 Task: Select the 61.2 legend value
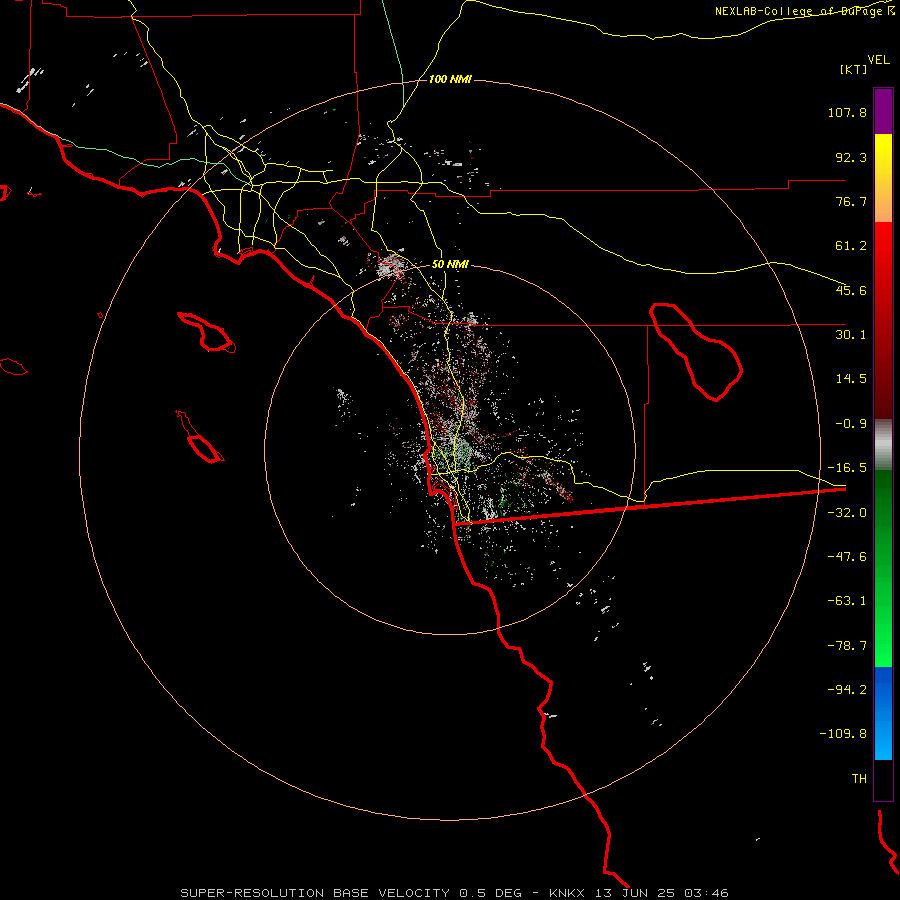pos(851,246)
